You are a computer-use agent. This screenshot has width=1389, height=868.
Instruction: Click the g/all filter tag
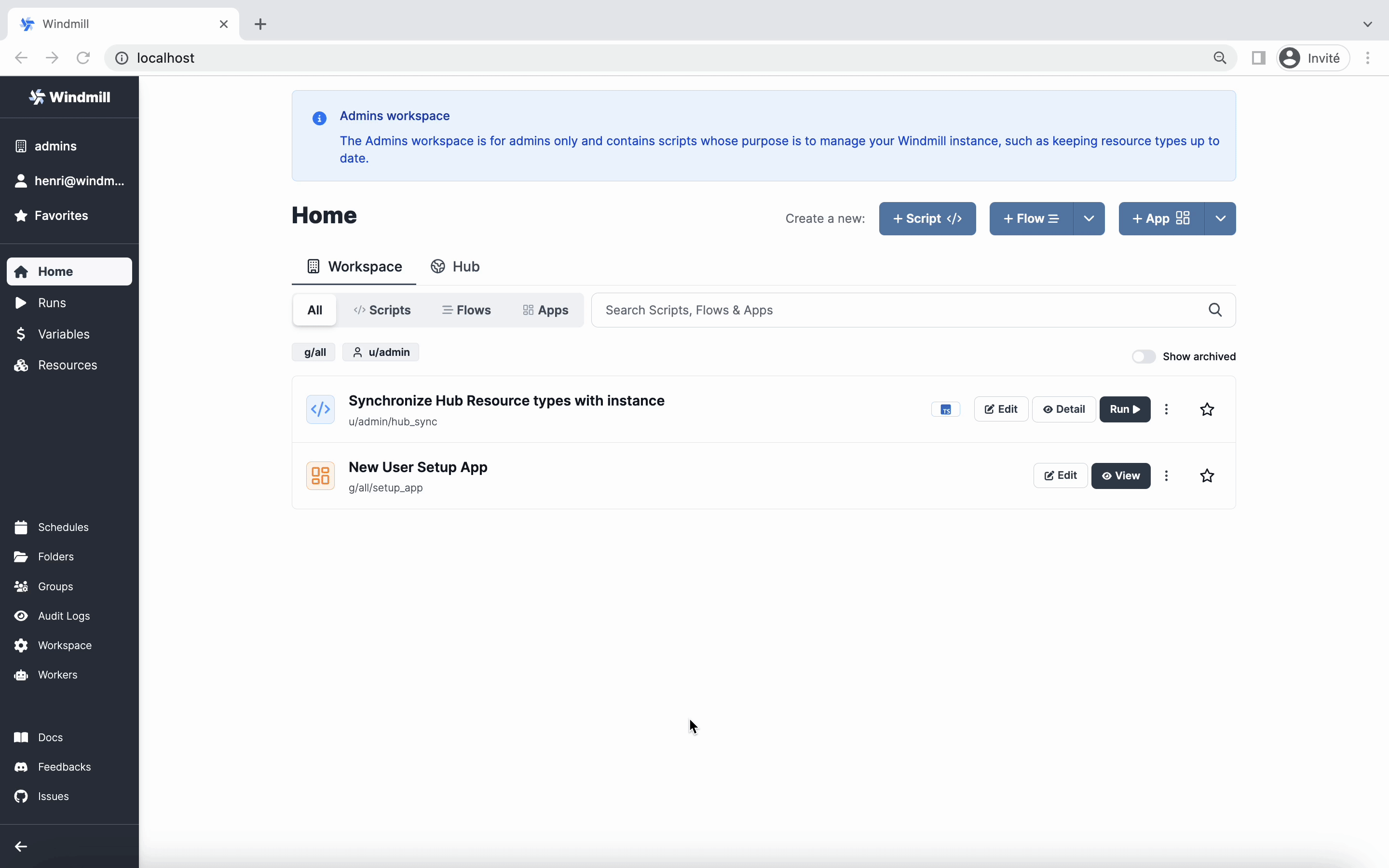315,352
